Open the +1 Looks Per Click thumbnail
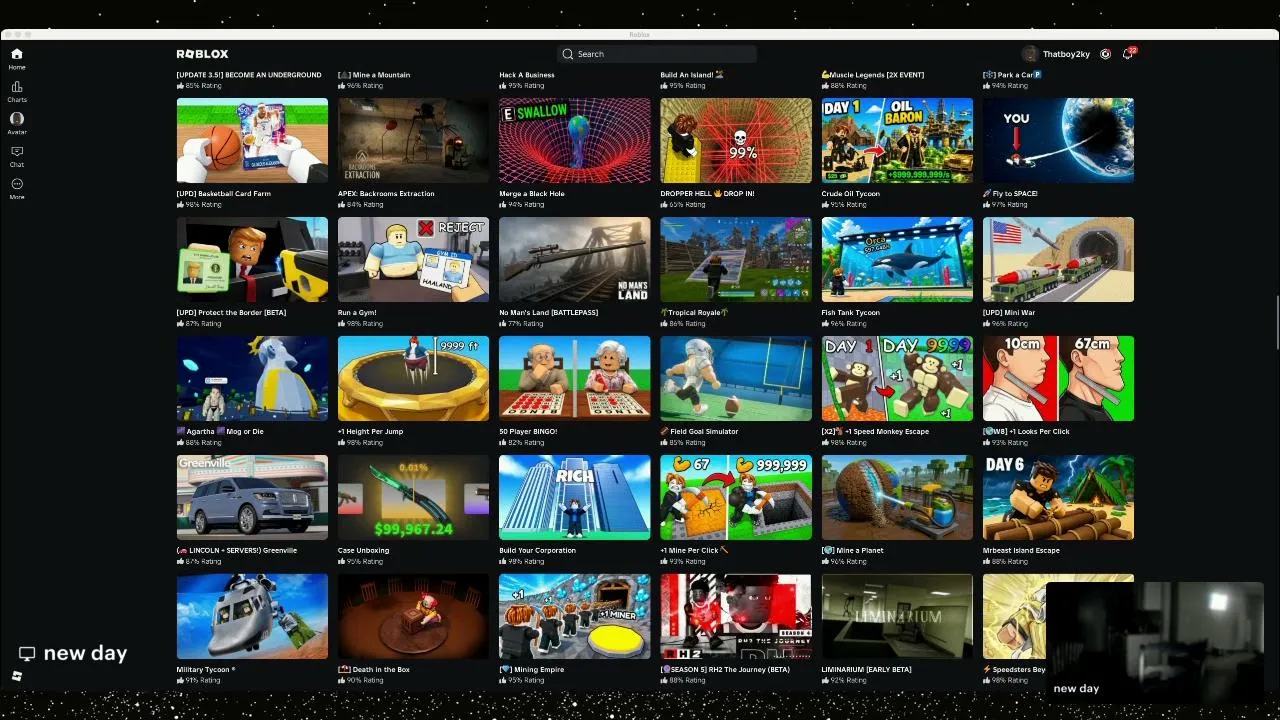Image resolution: width=1280 pixels, height=720 pixels. tap(1058, 378)
